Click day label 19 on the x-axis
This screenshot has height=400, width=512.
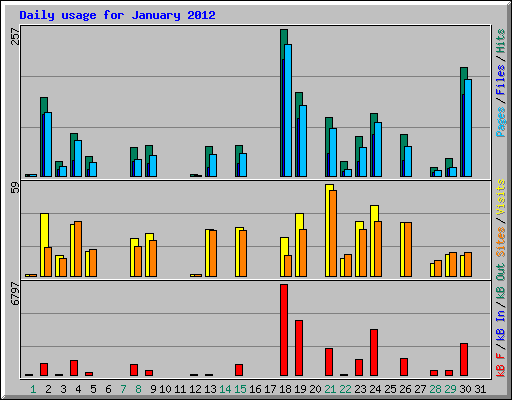300,389
